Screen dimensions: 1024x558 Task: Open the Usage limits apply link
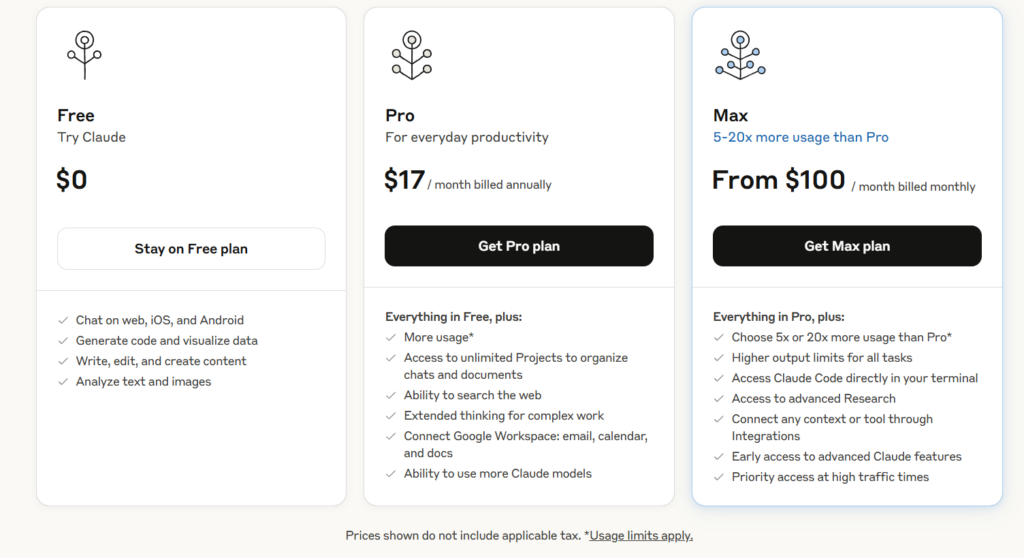[641, 536]
